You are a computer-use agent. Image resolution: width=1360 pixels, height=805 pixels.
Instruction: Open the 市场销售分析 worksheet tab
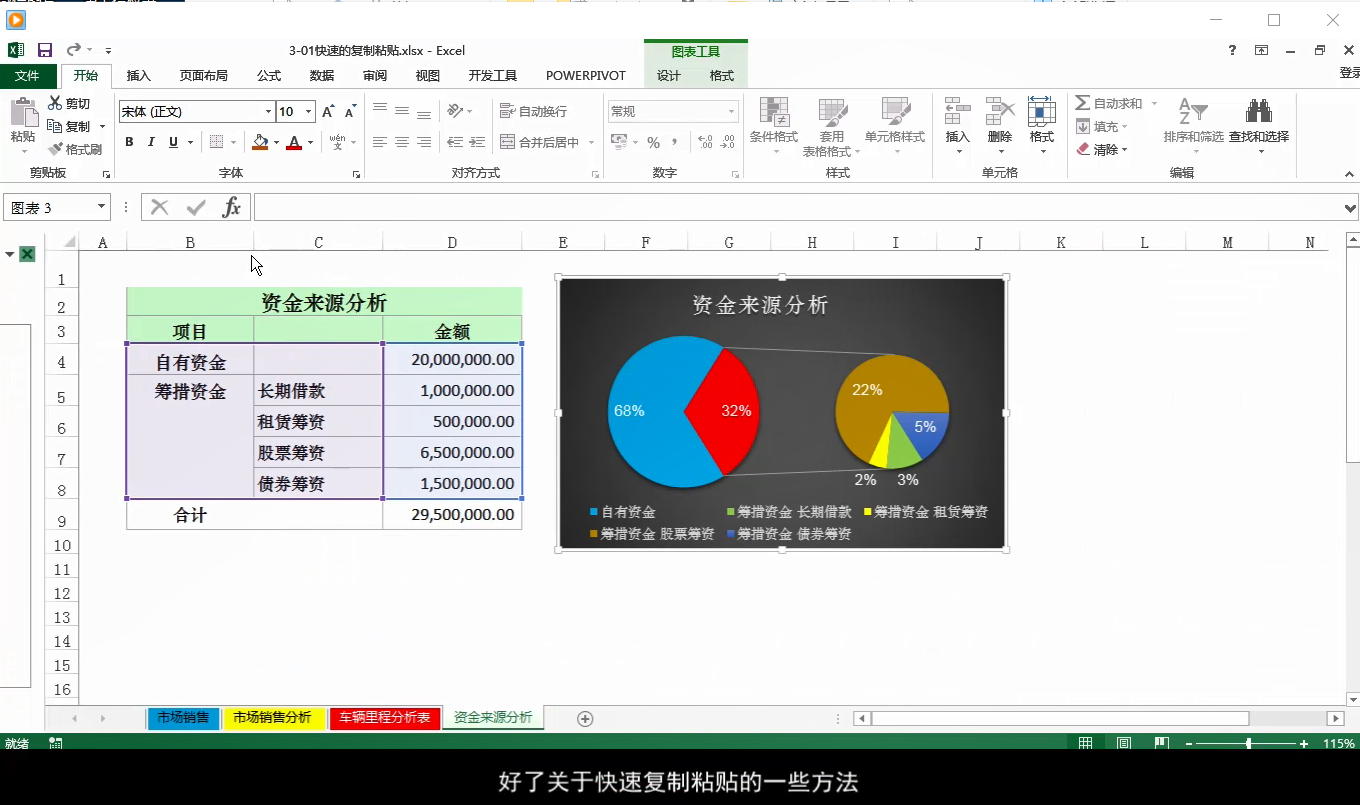click(x=273, y=718)
